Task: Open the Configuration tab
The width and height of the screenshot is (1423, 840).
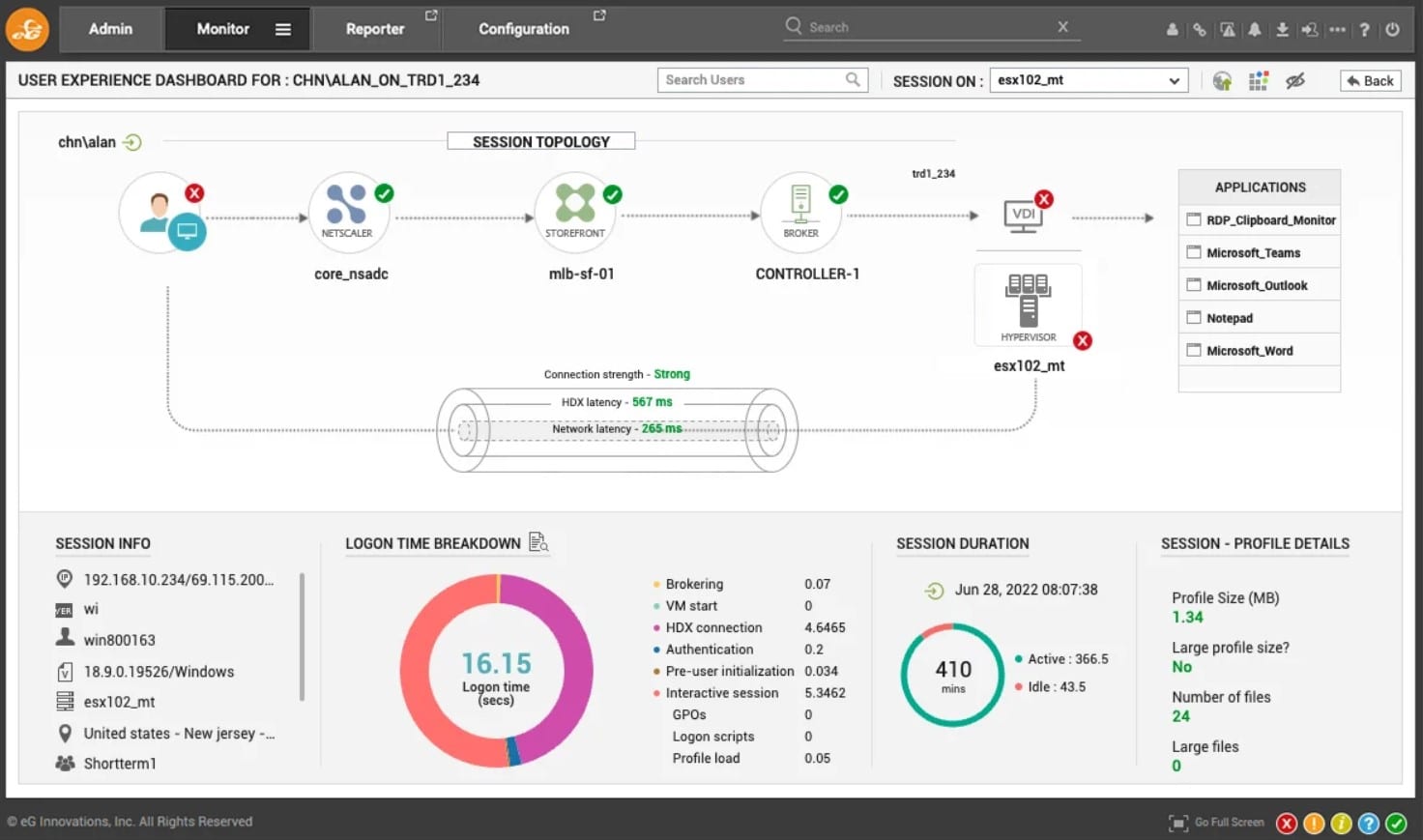Action: click(x=524, y=29)
